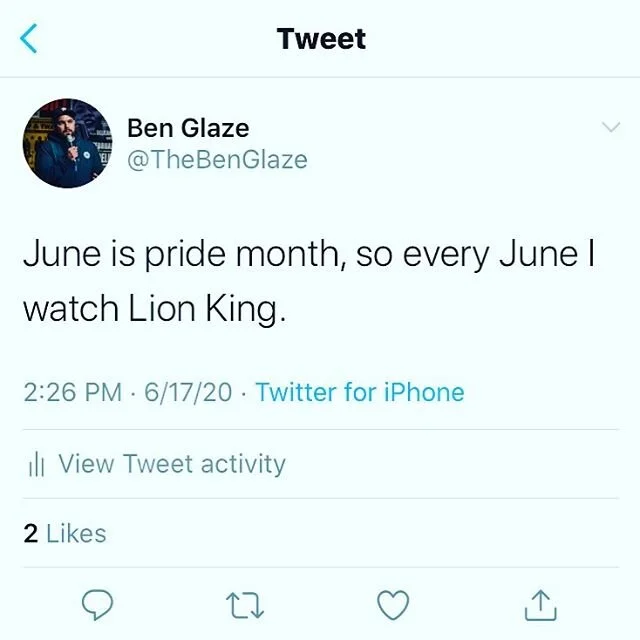
Task: Share the tweet via upload arrow icon
Action: [540, 605]
